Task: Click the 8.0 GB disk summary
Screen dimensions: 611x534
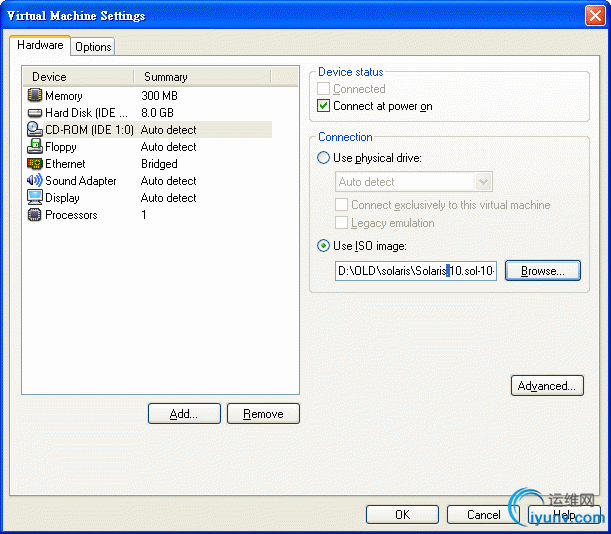Action: point(157,113)
